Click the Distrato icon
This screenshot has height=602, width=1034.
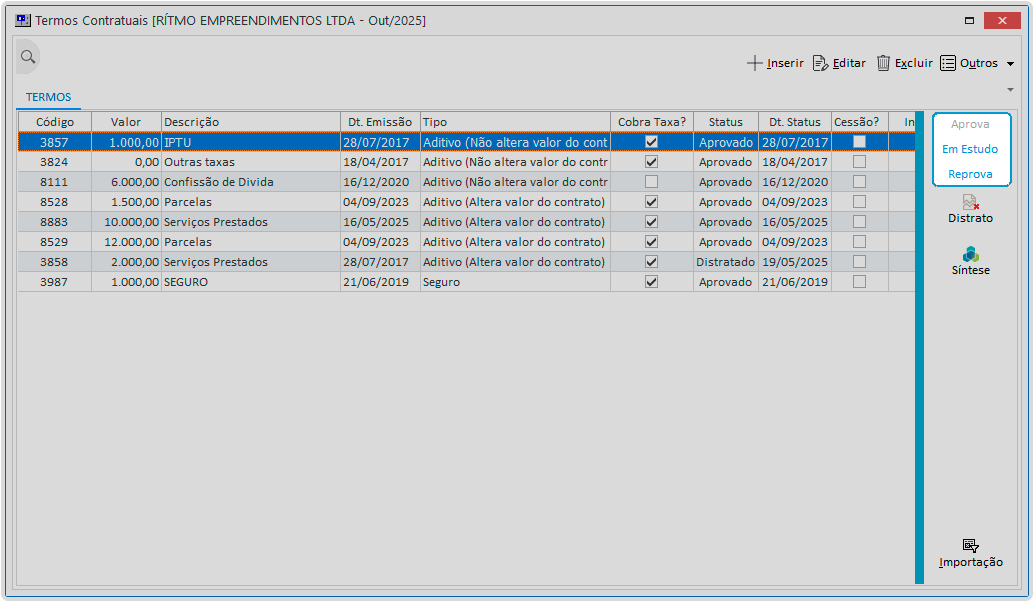click(970, 202)
